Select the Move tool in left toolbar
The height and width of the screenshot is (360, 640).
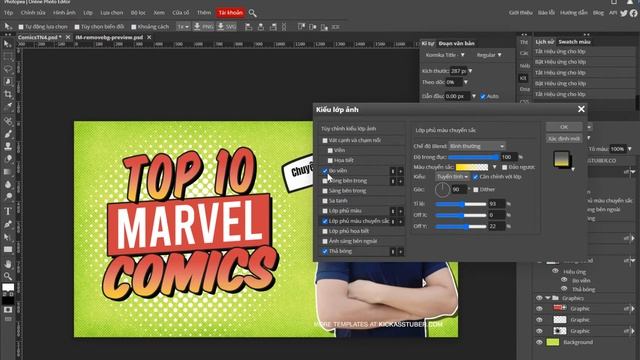[x=8, y=44]
